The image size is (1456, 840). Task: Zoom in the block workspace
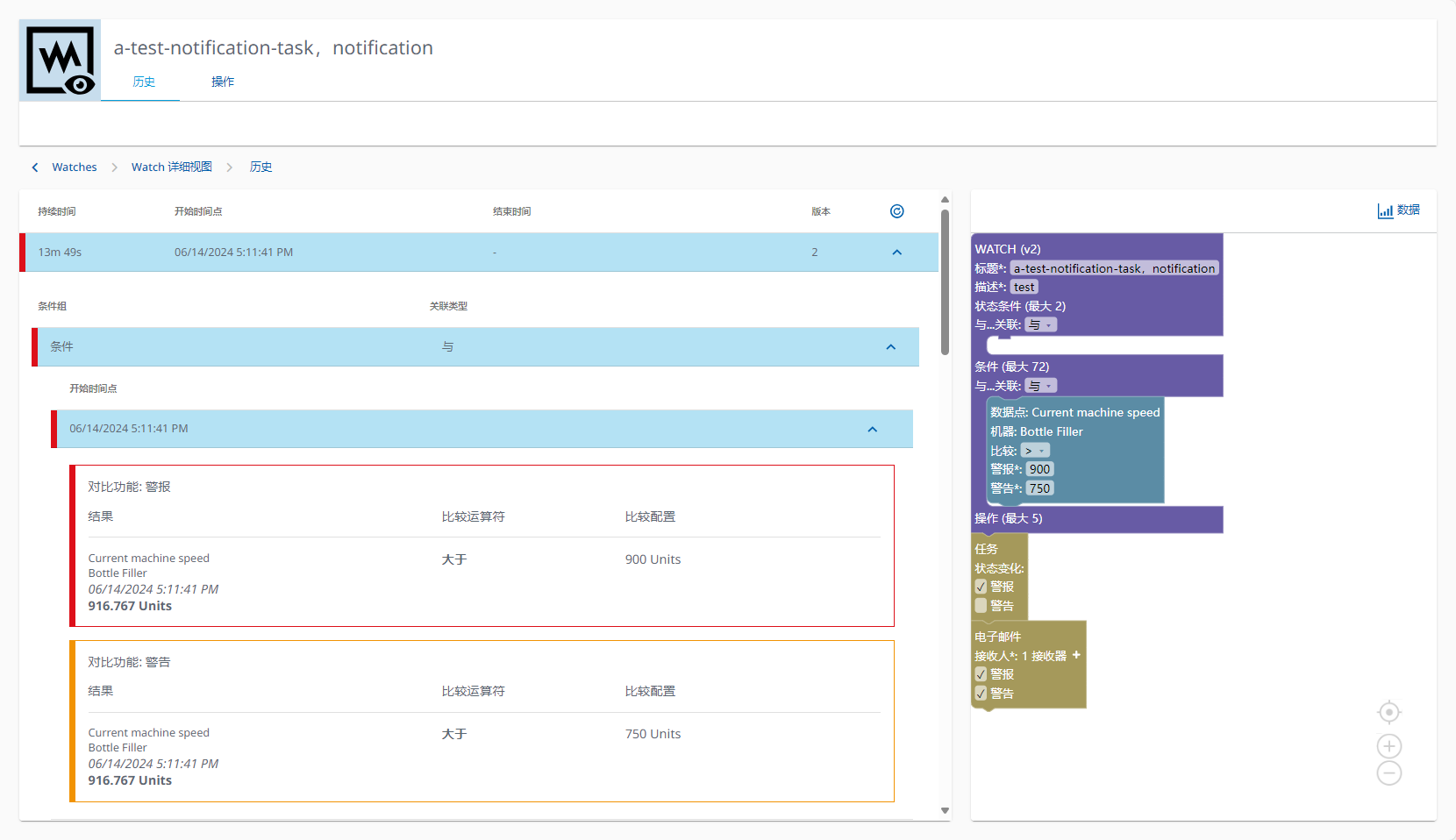(x=1388, y=746)
